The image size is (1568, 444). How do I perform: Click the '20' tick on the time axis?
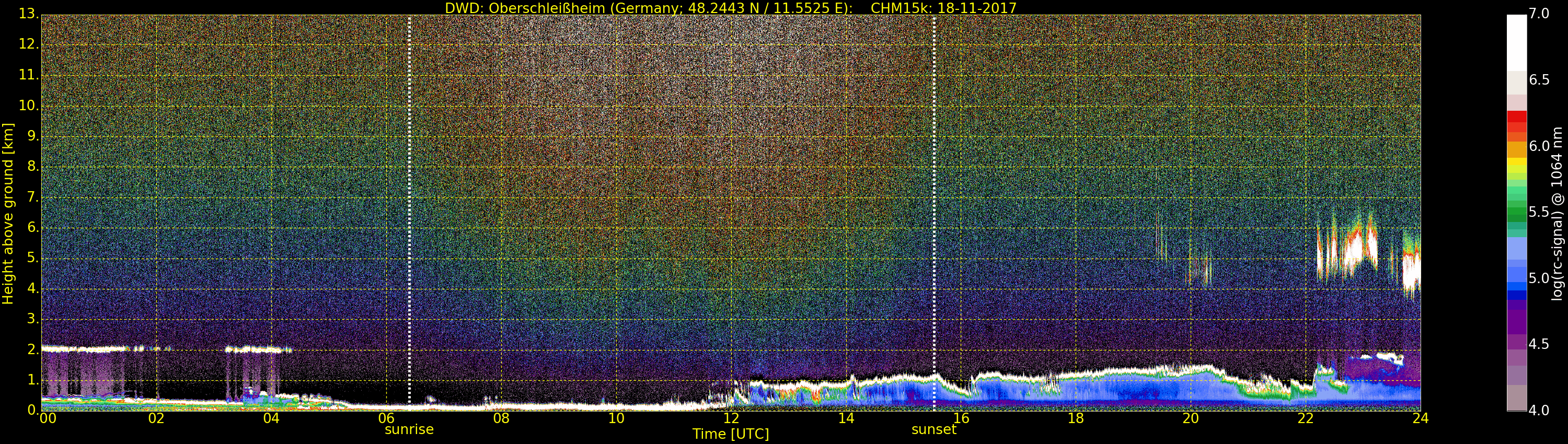pyautogui.click(x=1191, y=418)
